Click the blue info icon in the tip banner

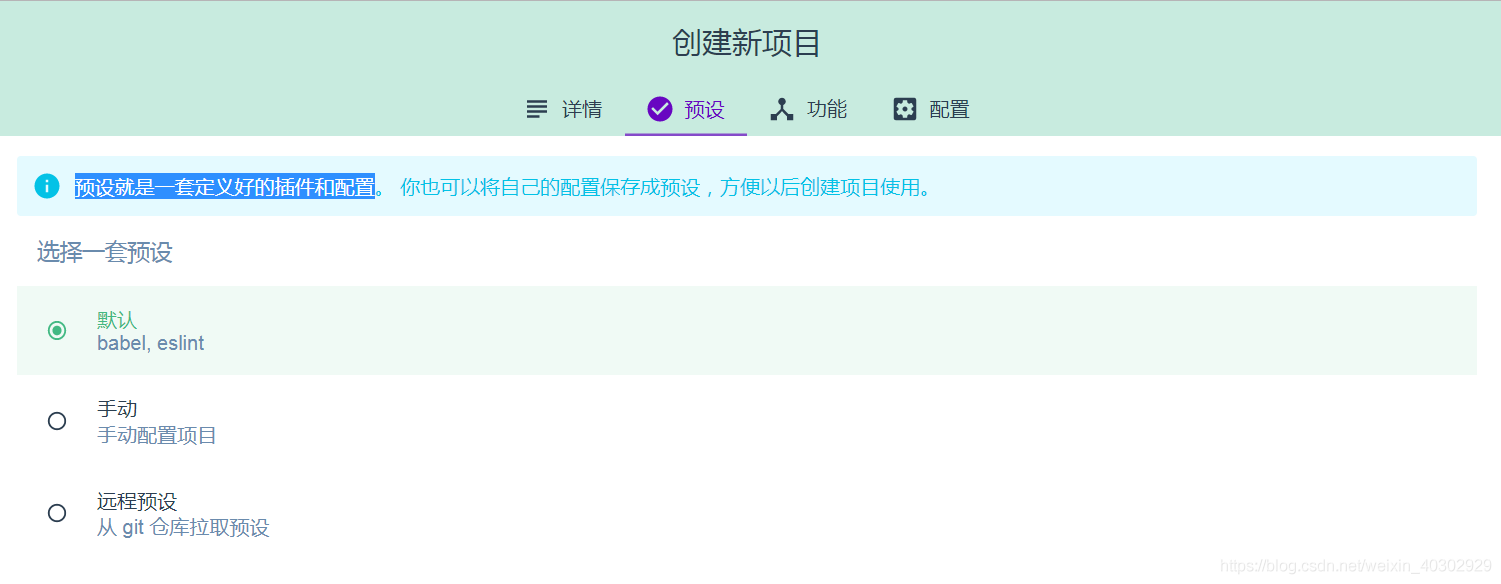(47, 186)
